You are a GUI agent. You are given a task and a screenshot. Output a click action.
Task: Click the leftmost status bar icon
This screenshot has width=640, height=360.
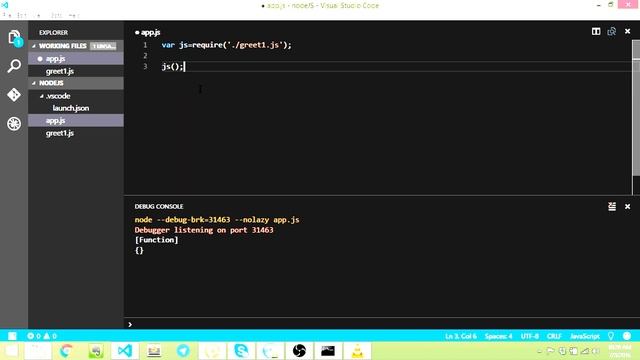pos(12,336)
